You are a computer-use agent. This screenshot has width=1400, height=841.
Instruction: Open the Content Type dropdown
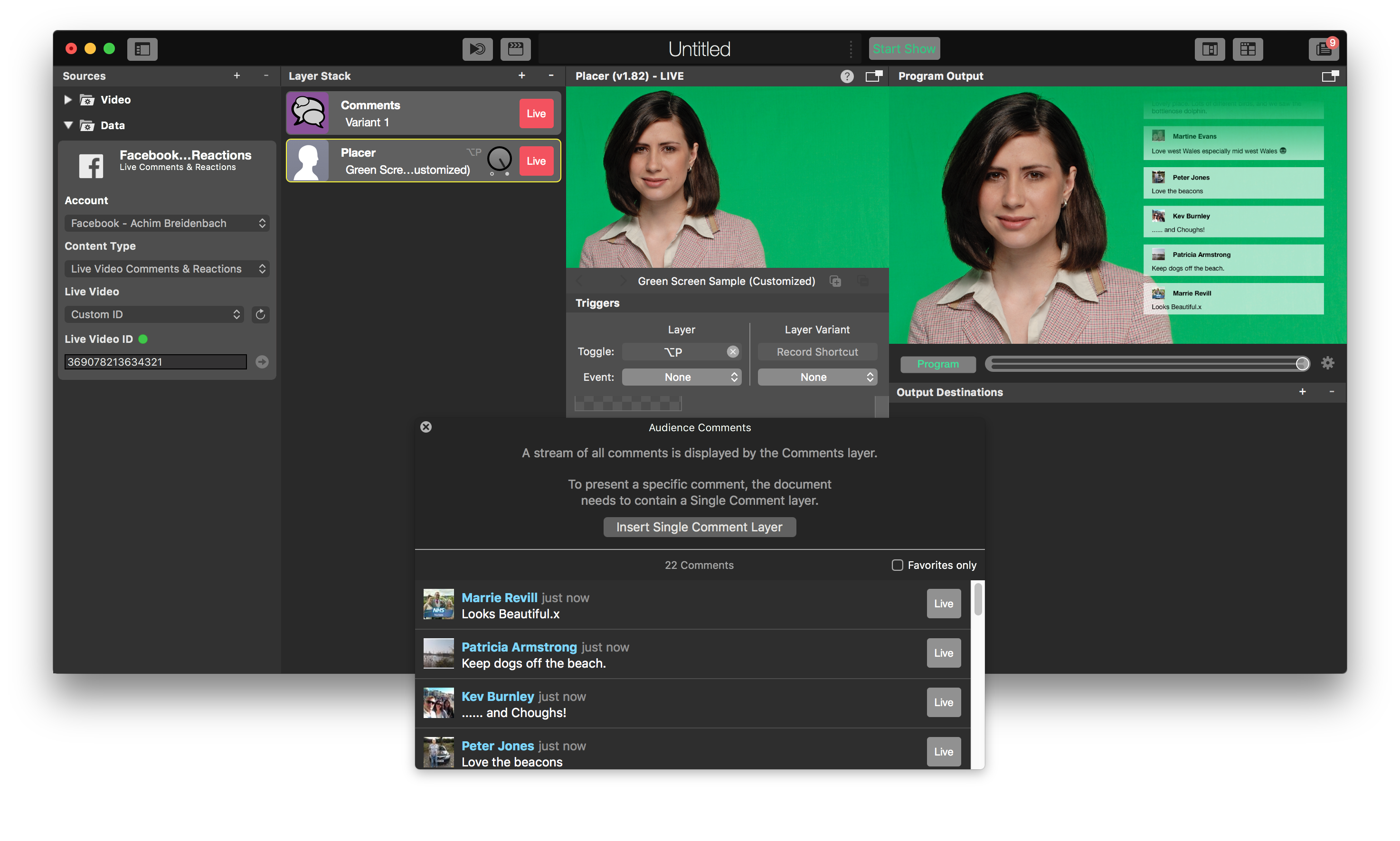[x=167, y=269]
